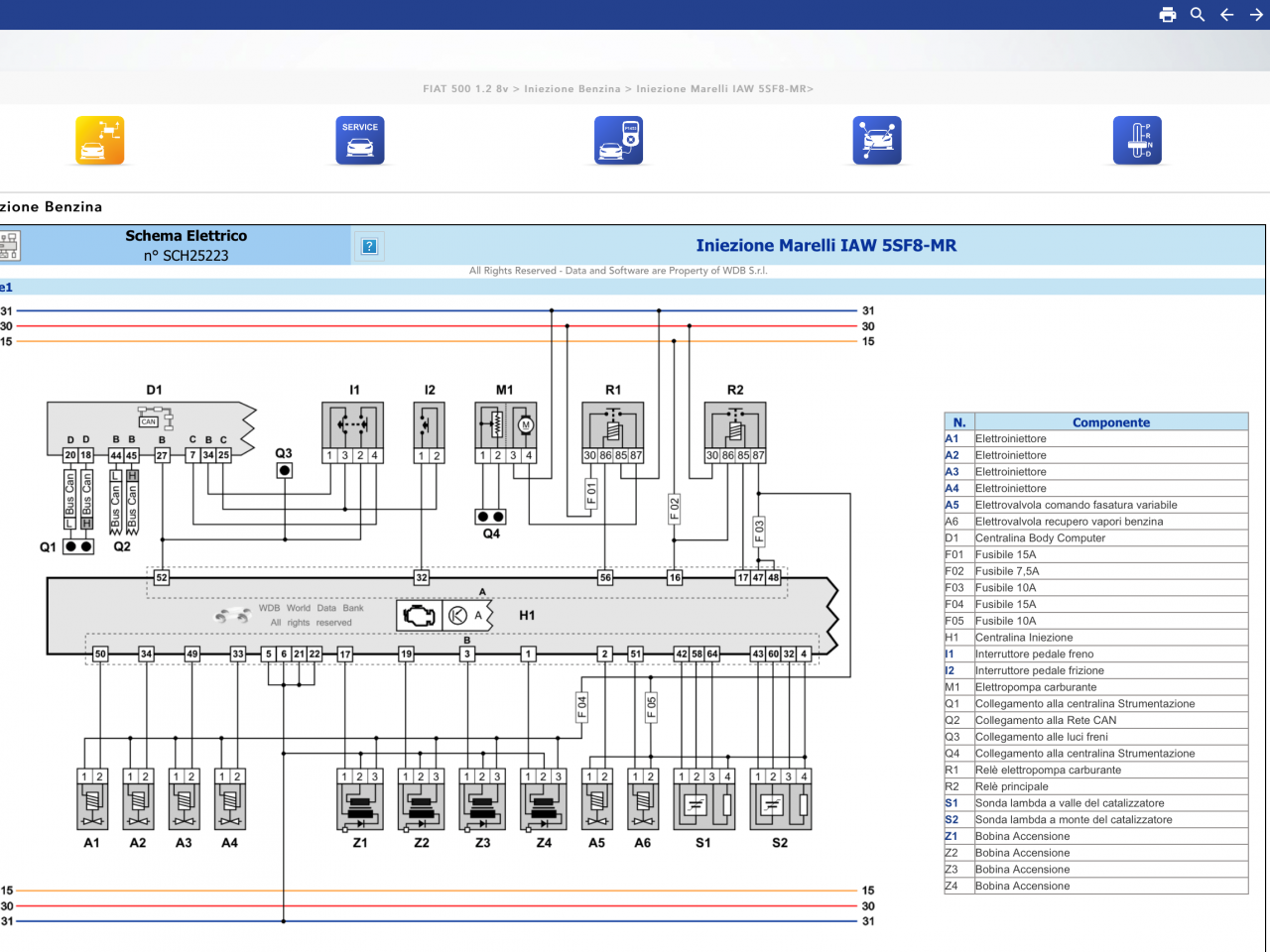
Task: Click the F 04 fuse label in diagram
Action: click(582, 707)
